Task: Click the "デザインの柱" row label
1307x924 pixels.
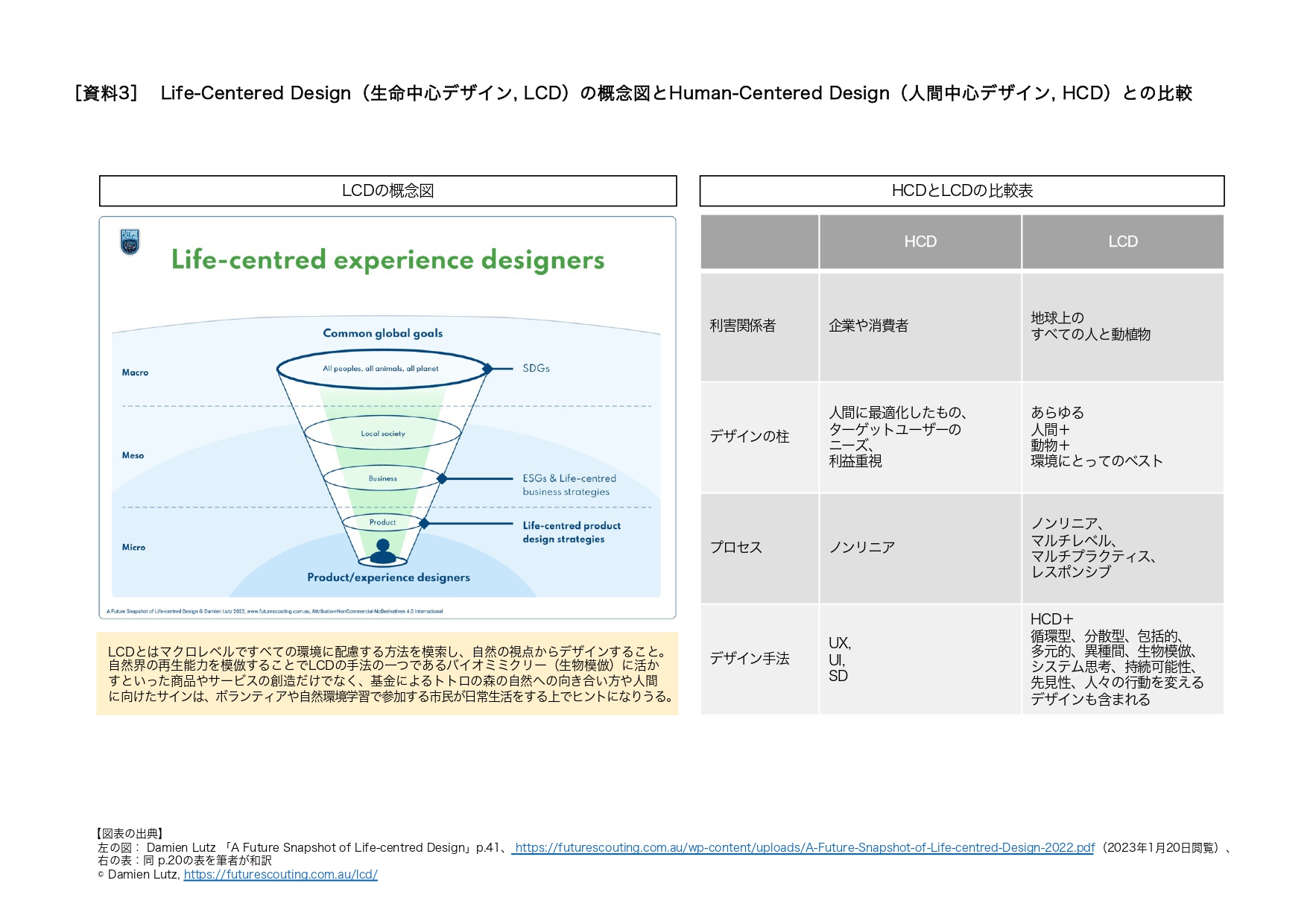Action: (749, 437)
